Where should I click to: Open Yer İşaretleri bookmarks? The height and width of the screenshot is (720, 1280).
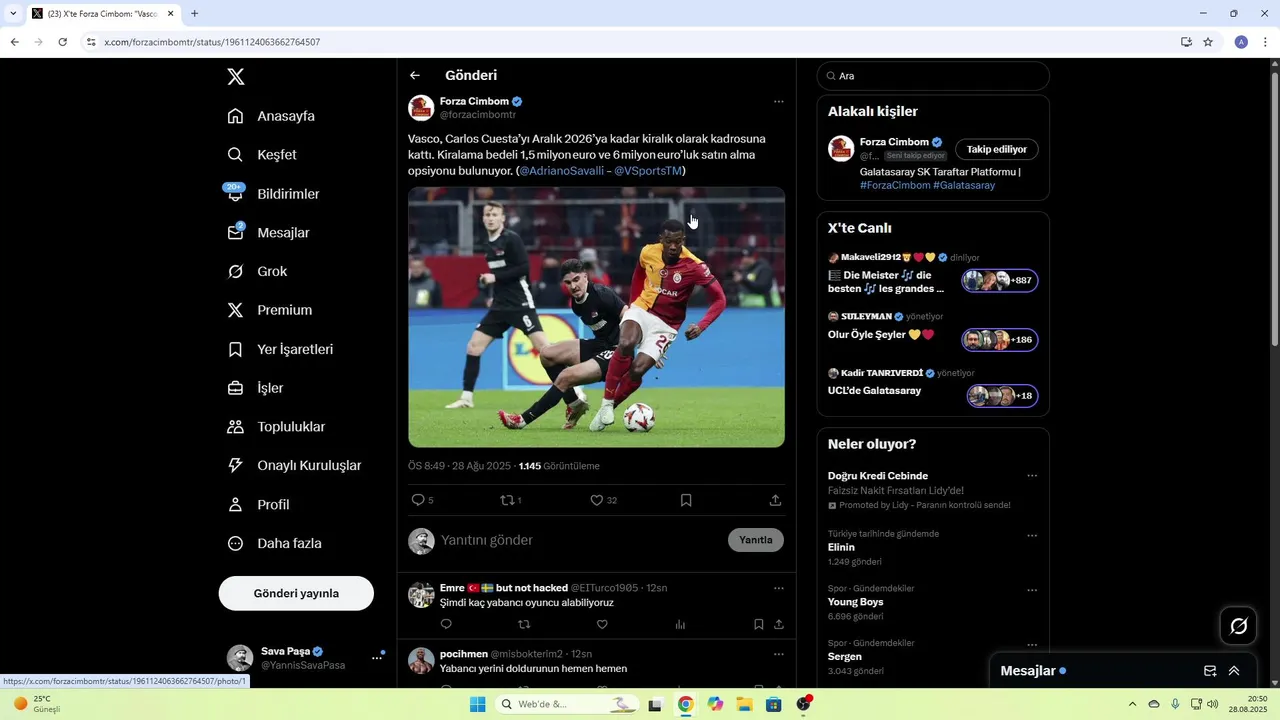point(281,349)
